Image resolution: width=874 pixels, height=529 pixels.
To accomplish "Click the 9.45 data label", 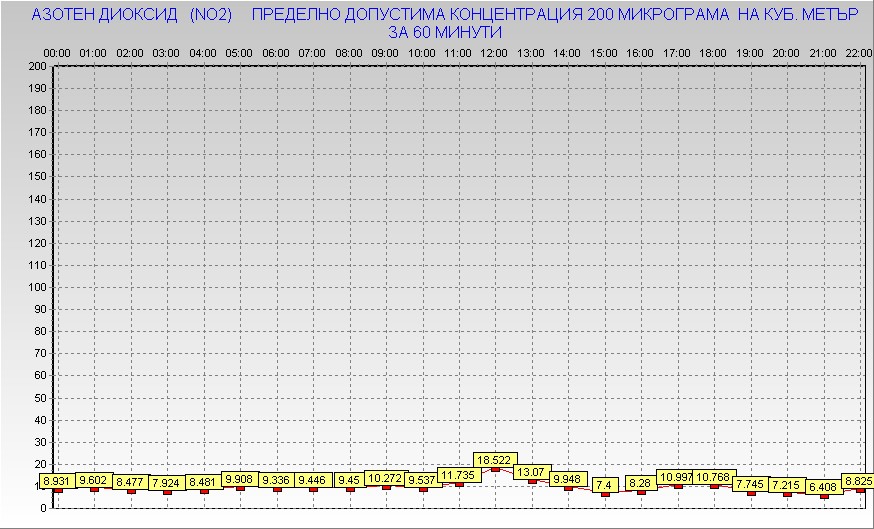I will [349, 480].
